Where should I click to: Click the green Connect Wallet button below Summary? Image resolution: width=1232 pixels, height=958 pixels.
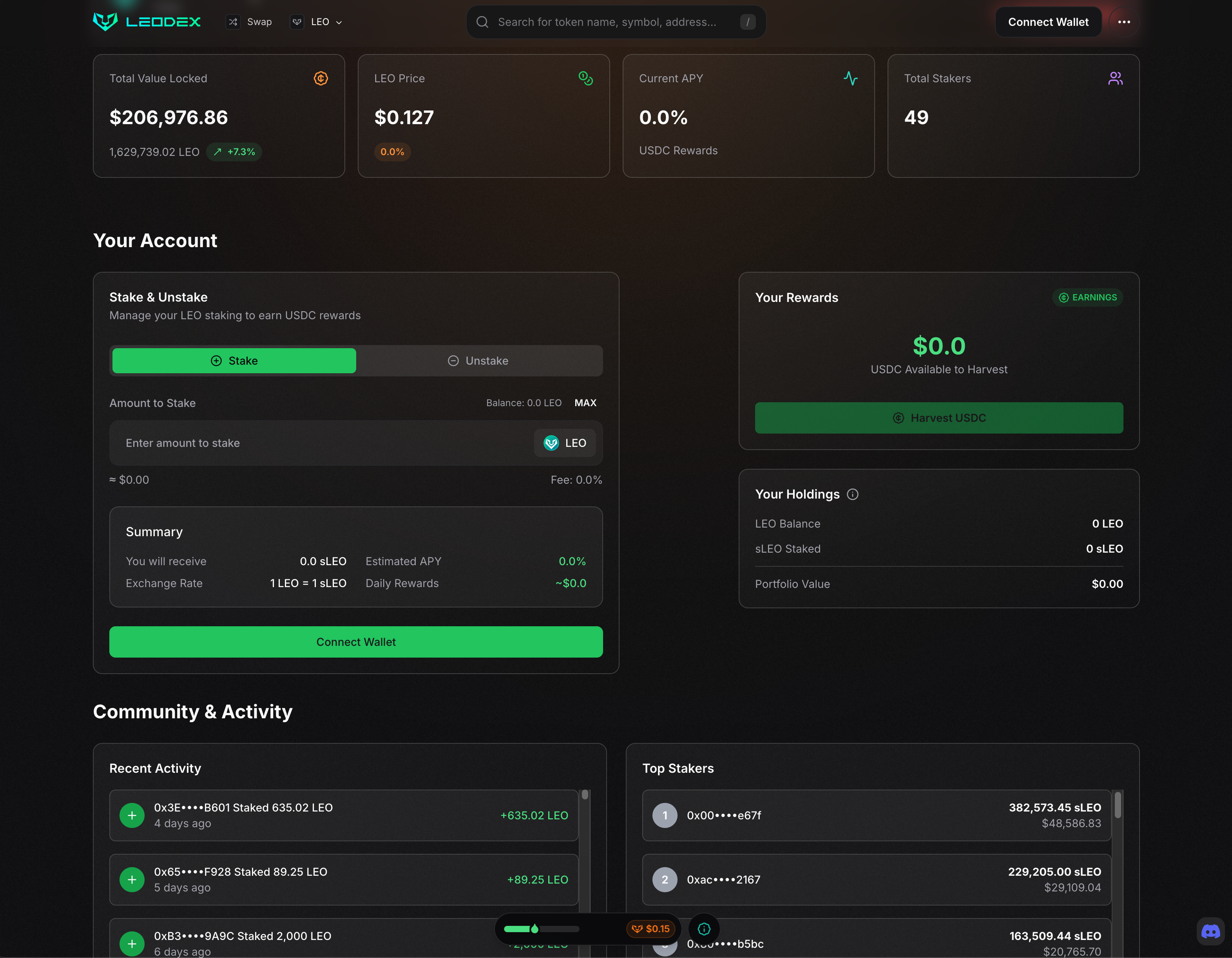pos(355,642)
